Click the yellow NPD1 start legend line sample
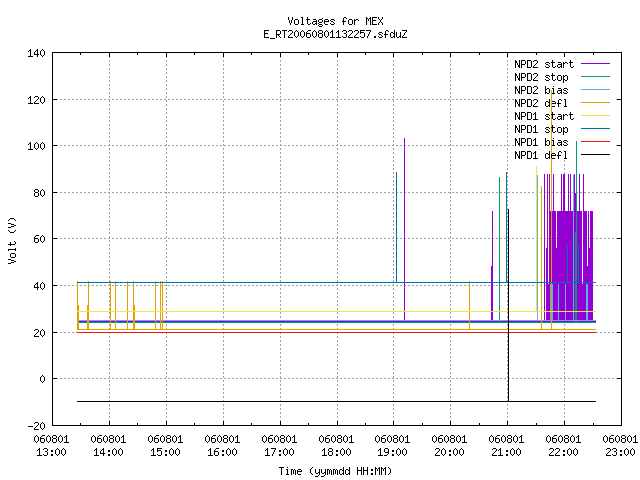This screenshot has height=480, width=640. point(595,116)
